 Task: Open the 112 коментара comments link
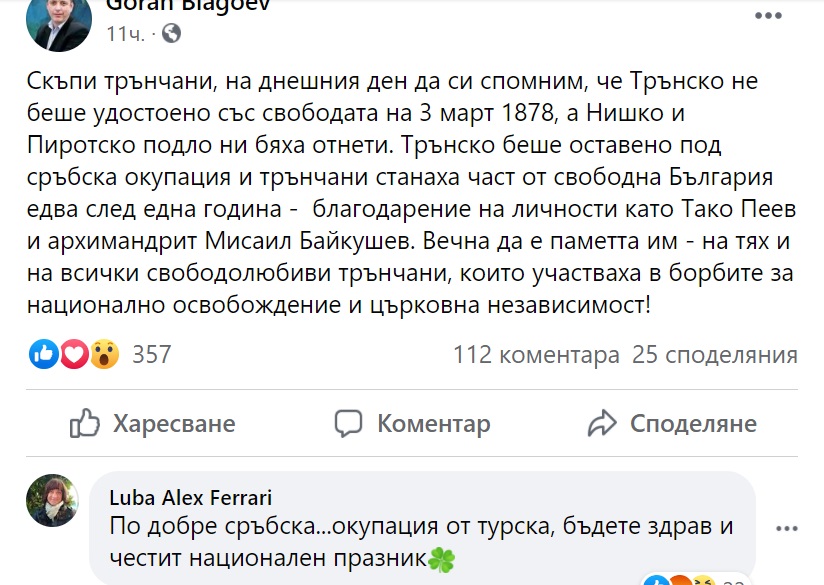[536, 355]
